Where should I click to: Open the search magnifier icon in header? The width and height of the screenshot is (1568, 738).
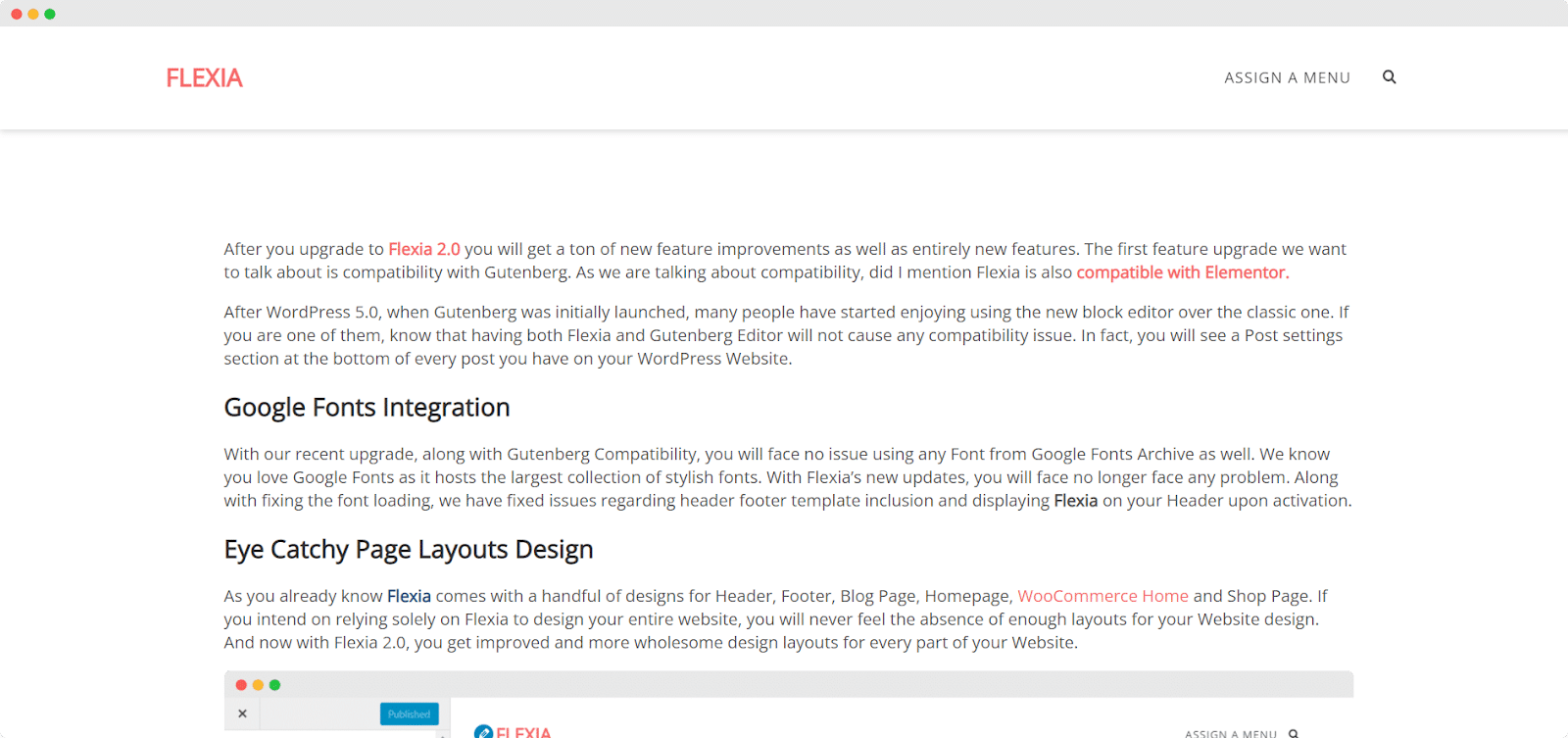[1389, 77]
